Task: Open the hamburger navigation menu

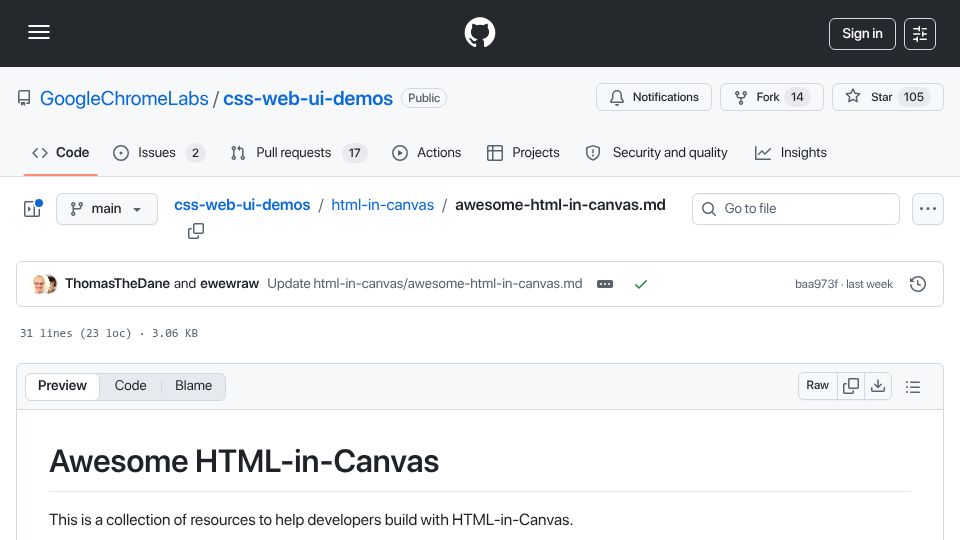Action: (x=39, y=32)
